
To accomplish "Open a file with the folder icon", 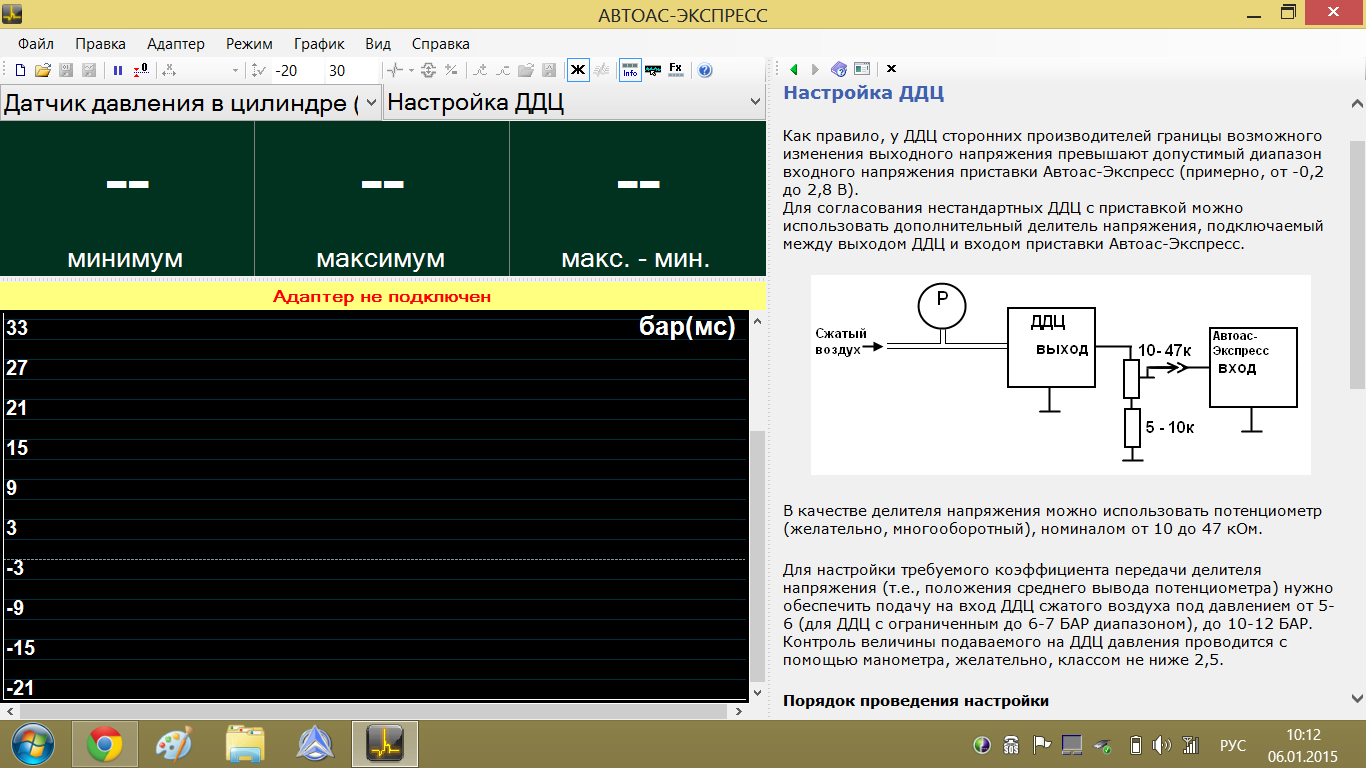I will pos(43,71).
